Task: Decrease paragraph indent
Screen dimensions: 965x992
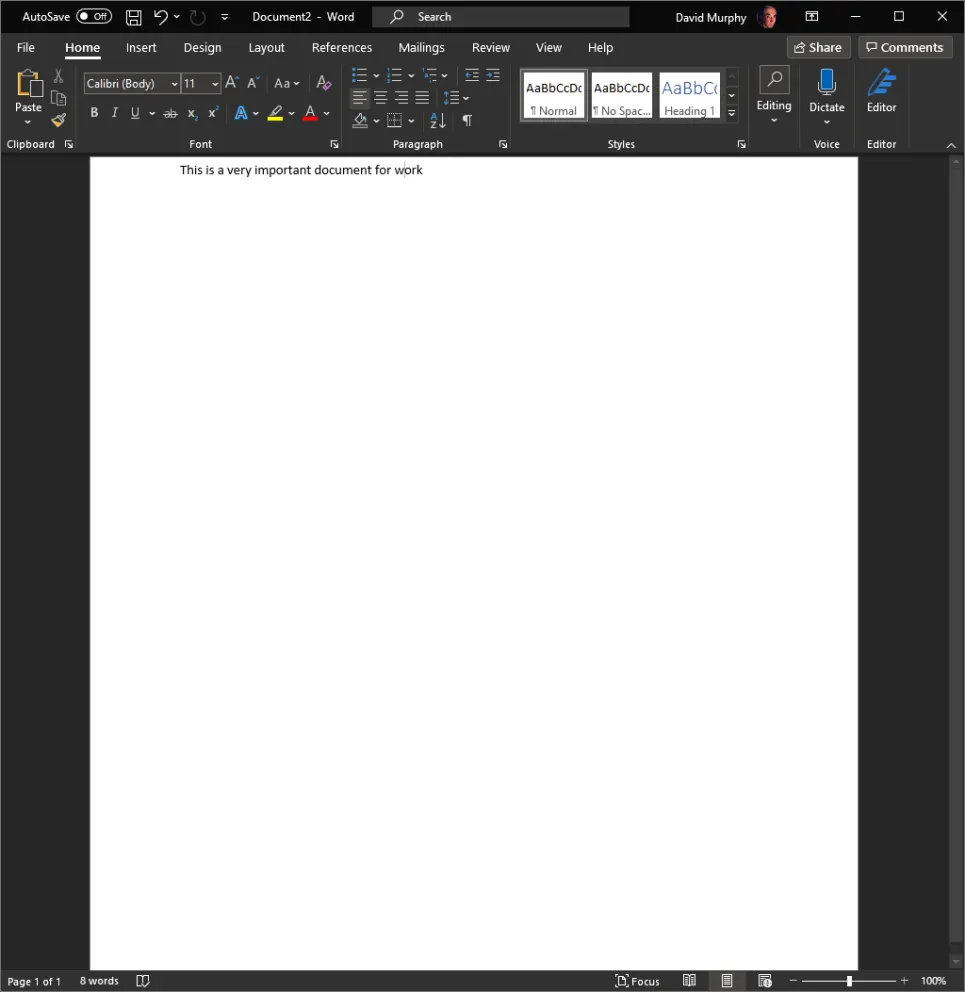Action: click(x=472, y=75)
